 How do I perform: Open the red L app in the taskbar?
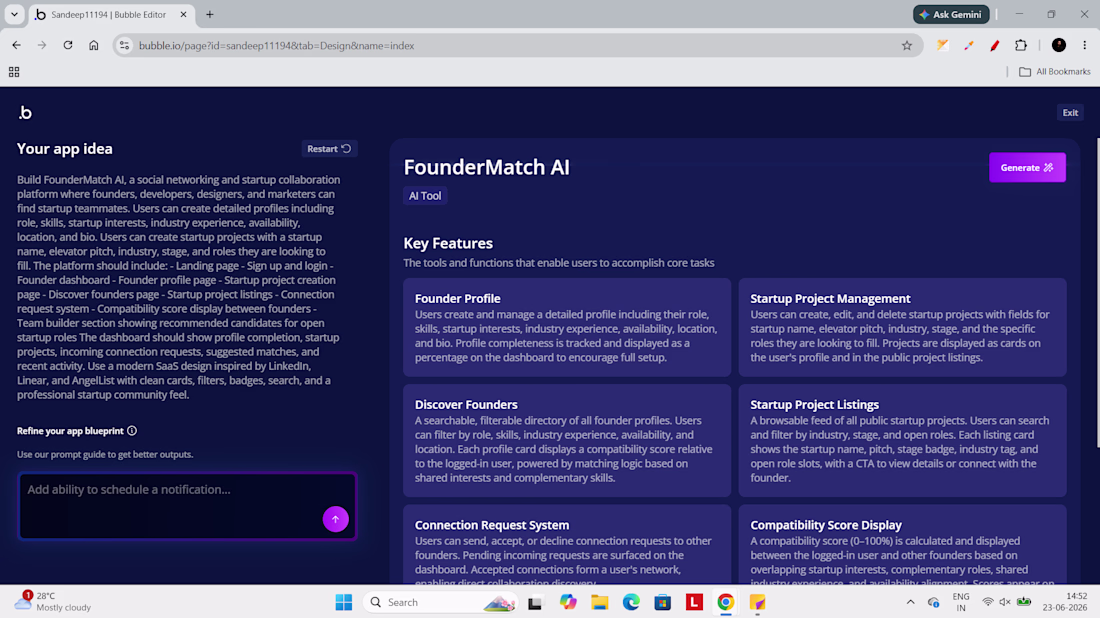pyautogui.click(x=694, y=602)
